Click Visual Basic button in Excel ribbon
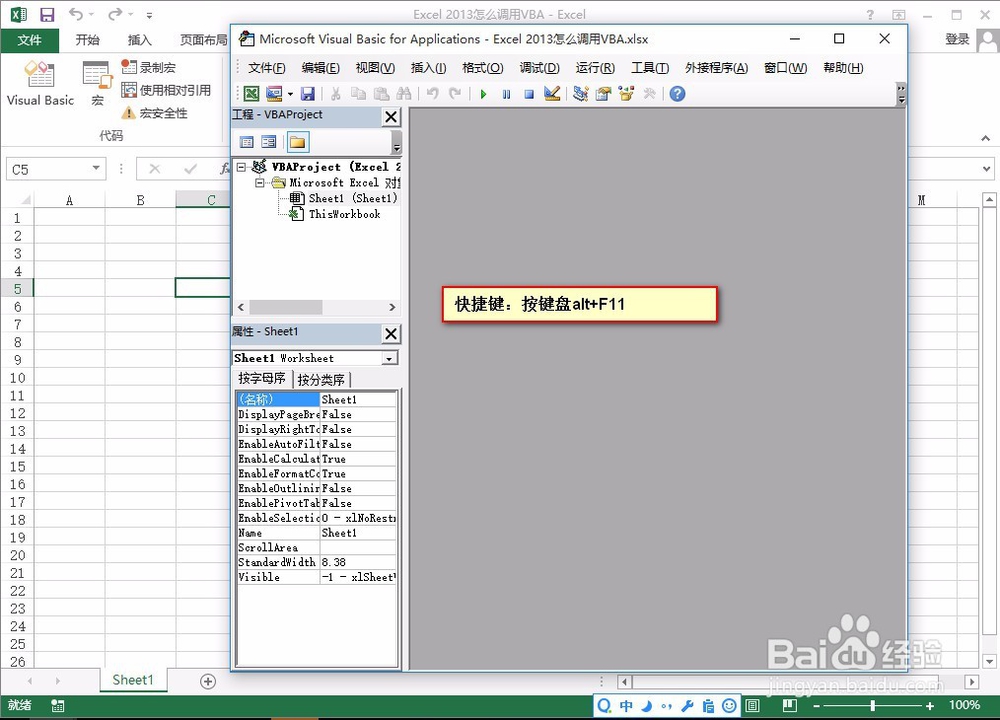Screen dimensions: 1000x720 (40, 83)
